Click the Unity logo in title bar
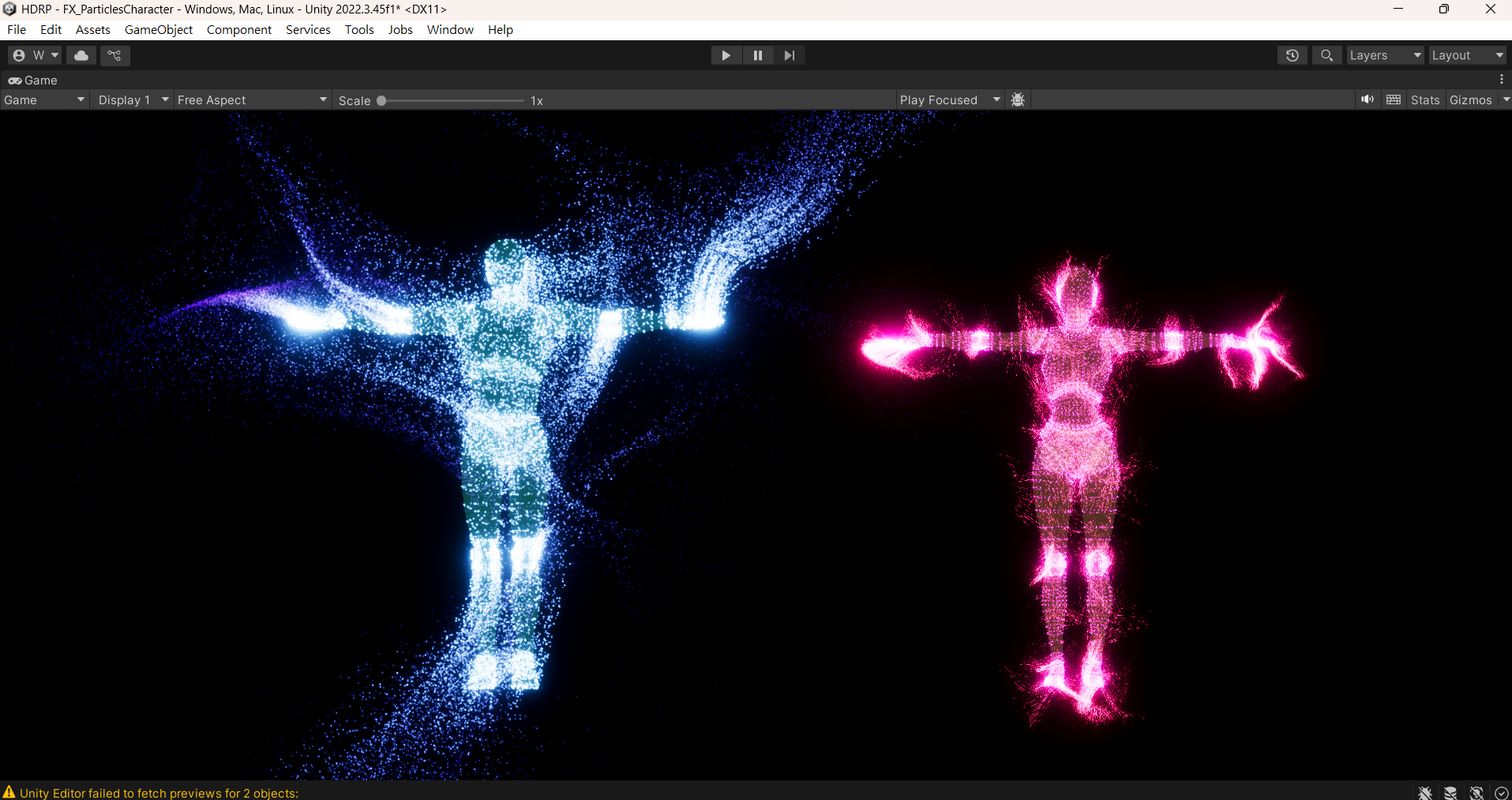The image size is (1512, 800). (9, 9)
